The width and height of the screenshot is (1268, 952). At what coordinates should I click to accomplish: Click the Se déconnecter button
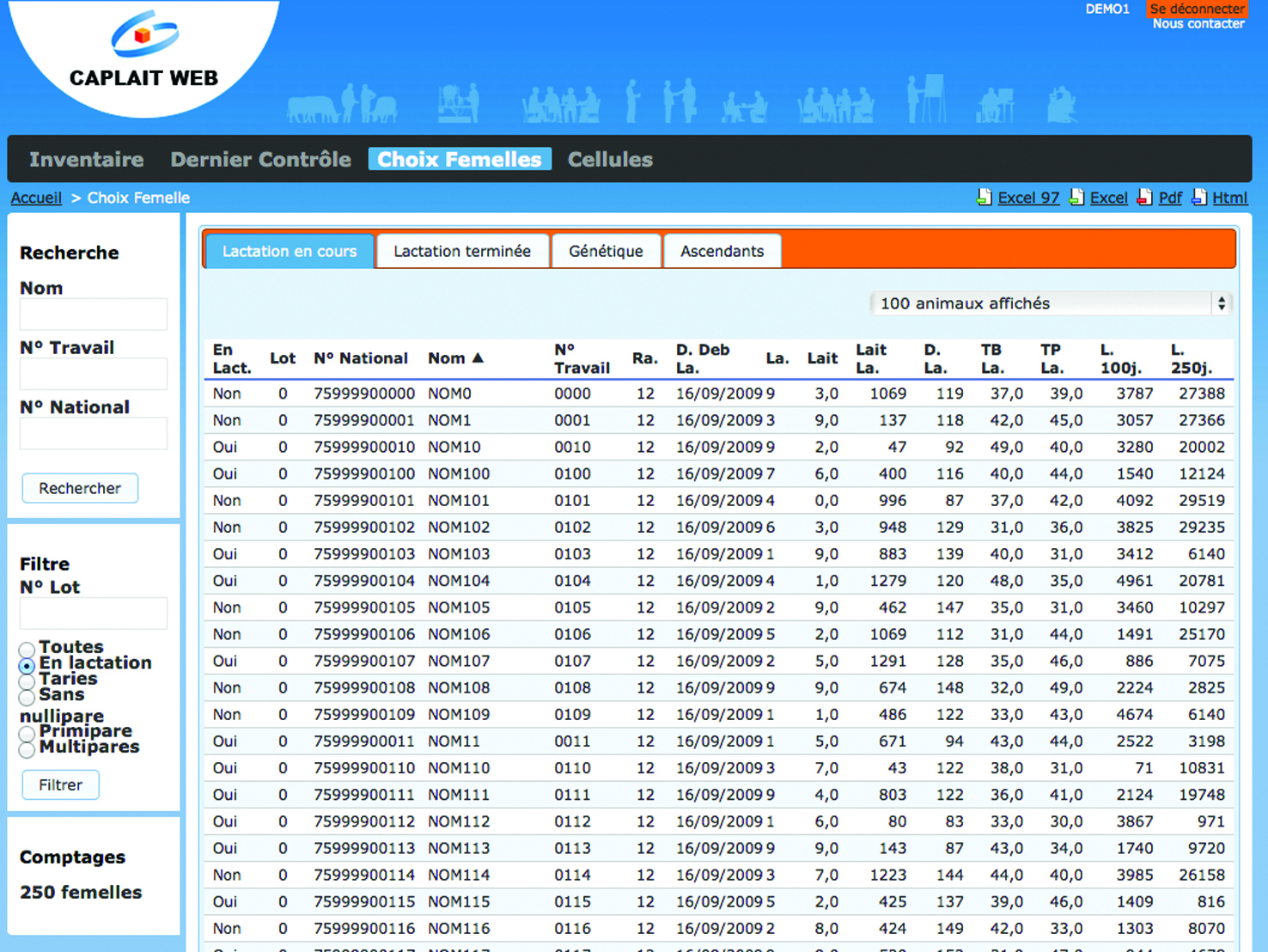(1197, 9)
